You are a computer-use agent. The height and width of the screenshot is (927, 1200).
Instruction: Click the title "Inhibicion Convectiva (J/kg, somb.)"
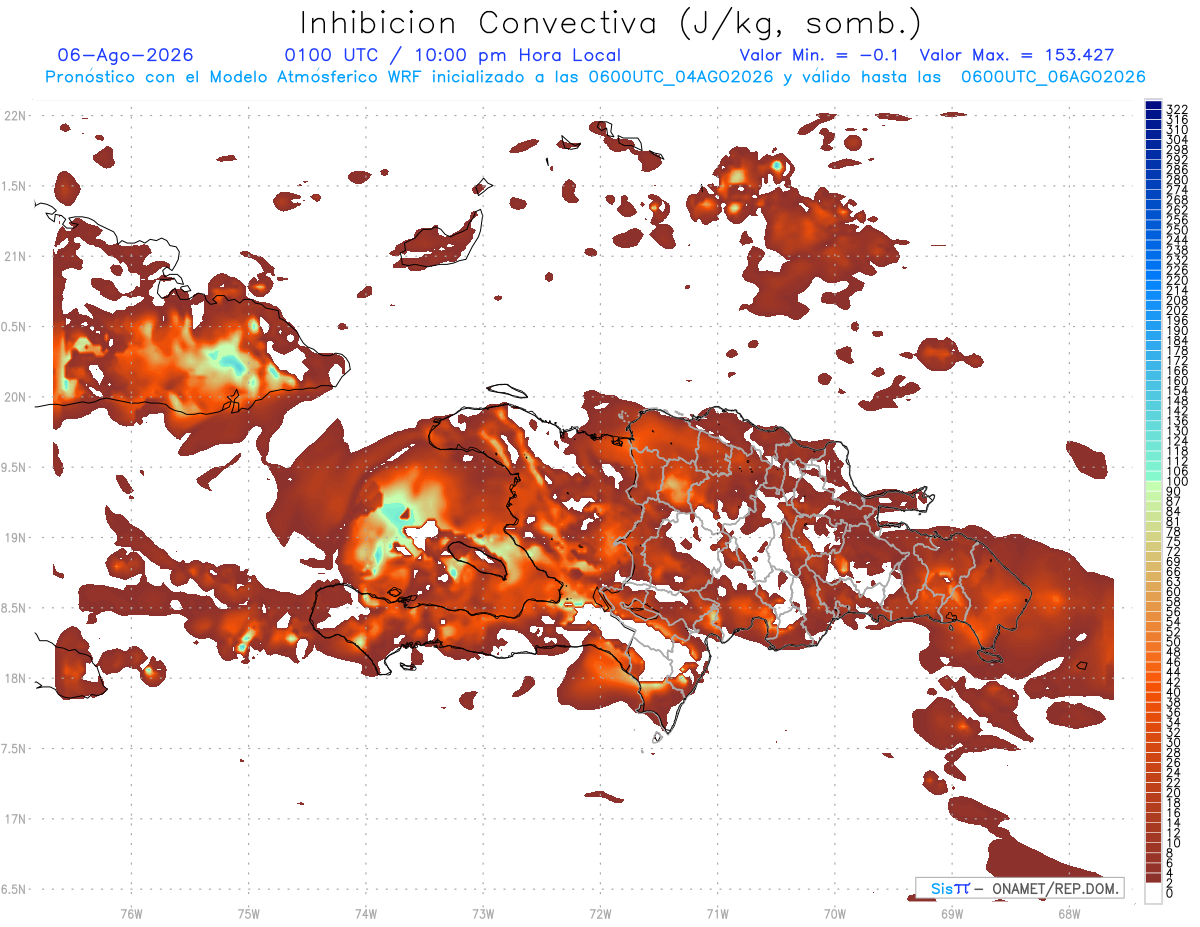coord(611,23)
